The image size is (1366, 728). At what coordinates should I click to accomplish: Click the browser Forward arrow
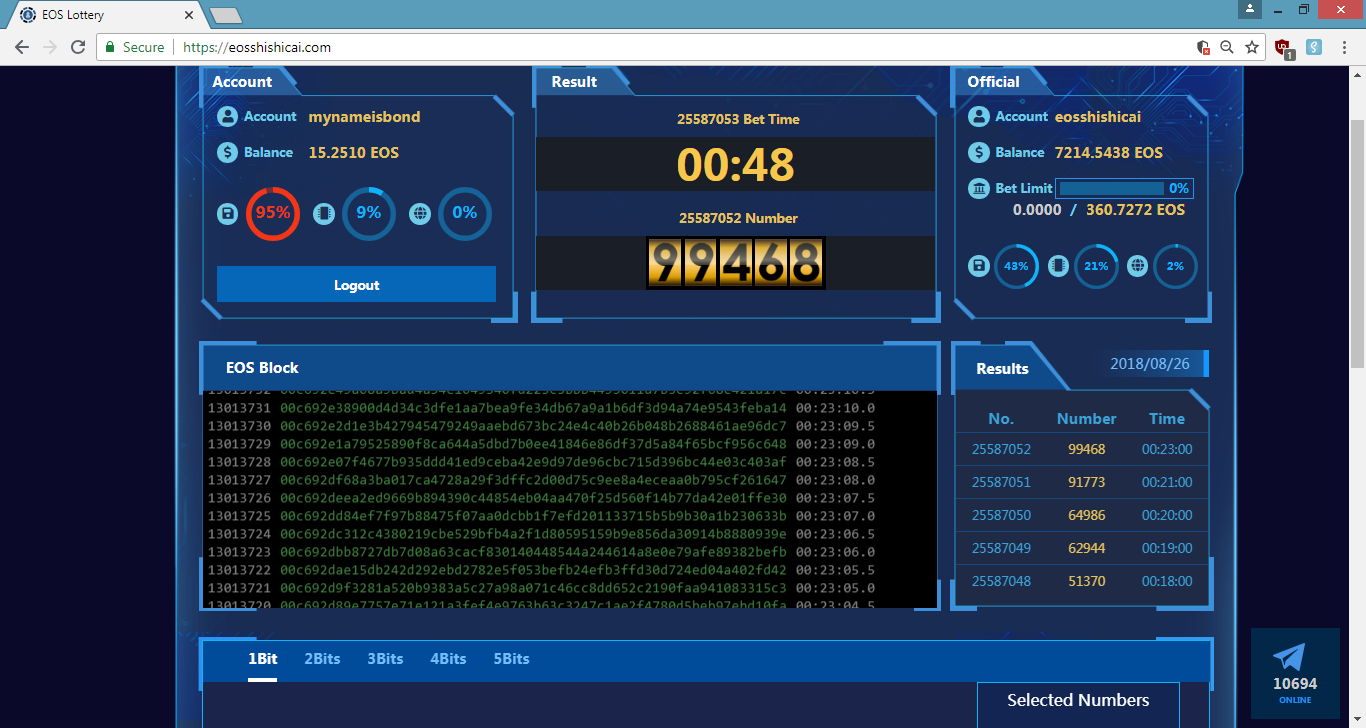pos(50,47)
